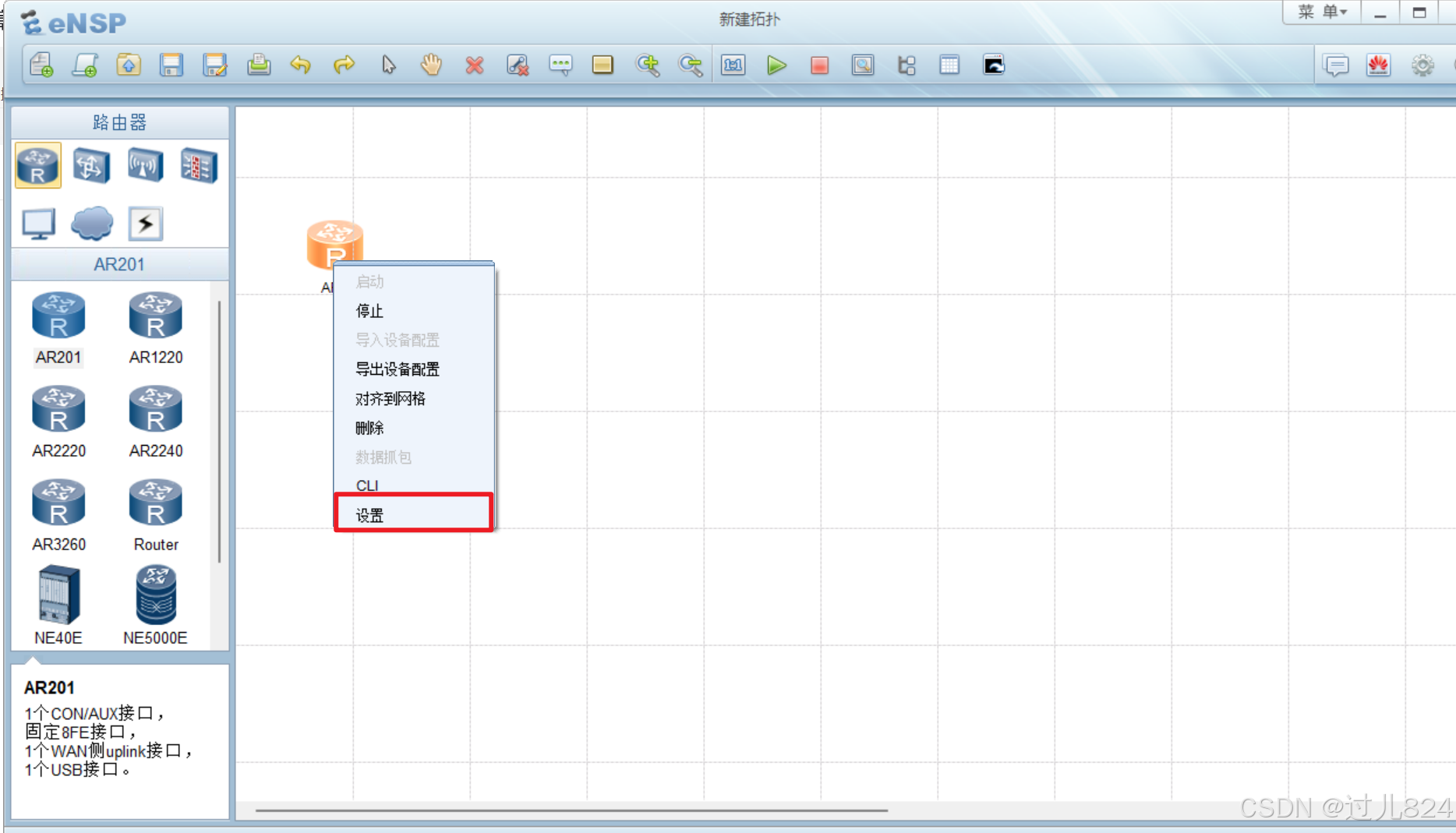The image size is (1456, 833).
Task: Click the Undo arrow in the toolbar
Action: tap(301, 65)
